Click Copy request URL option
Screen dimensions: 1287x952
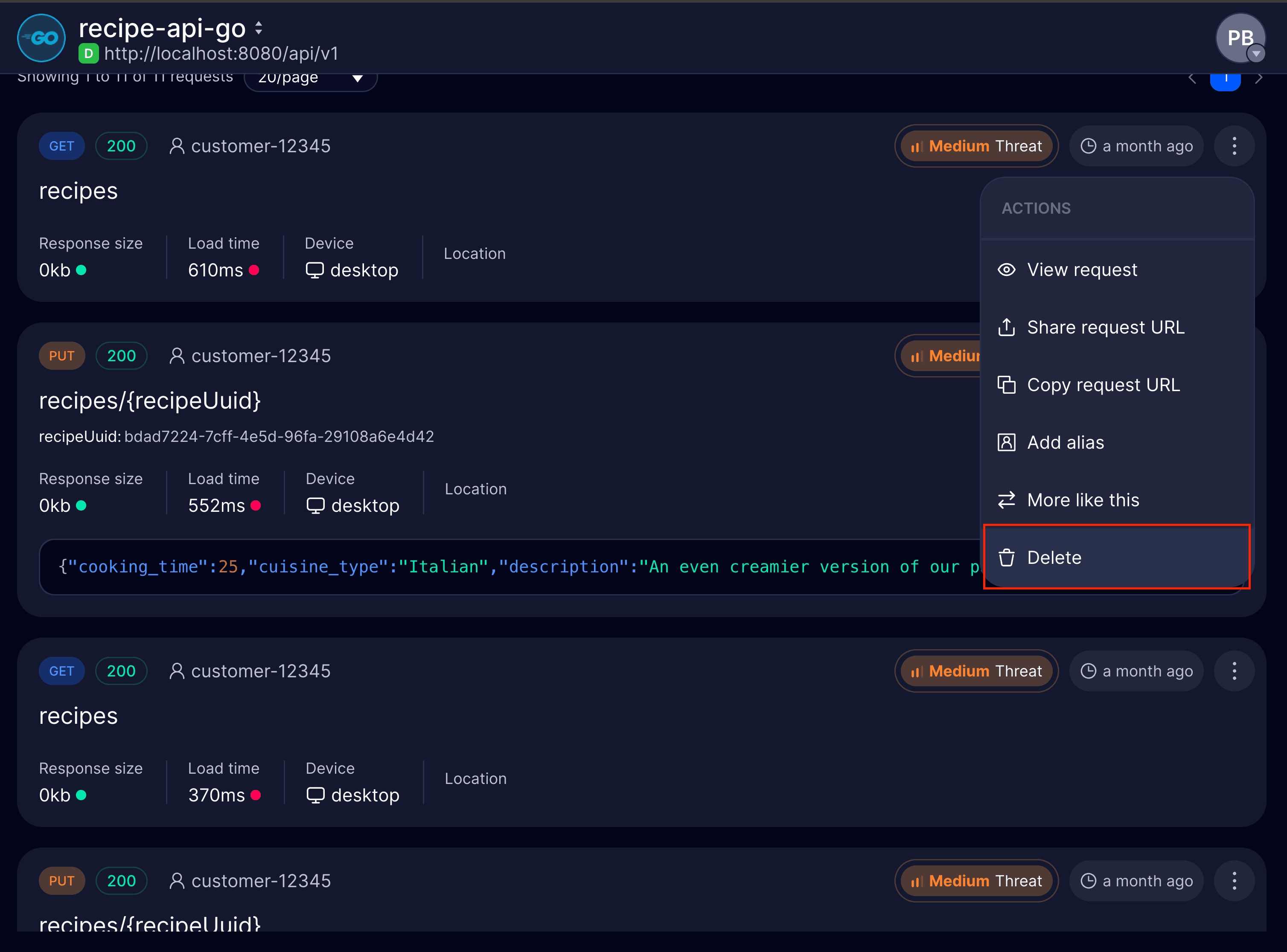(x=1103, y=385)
